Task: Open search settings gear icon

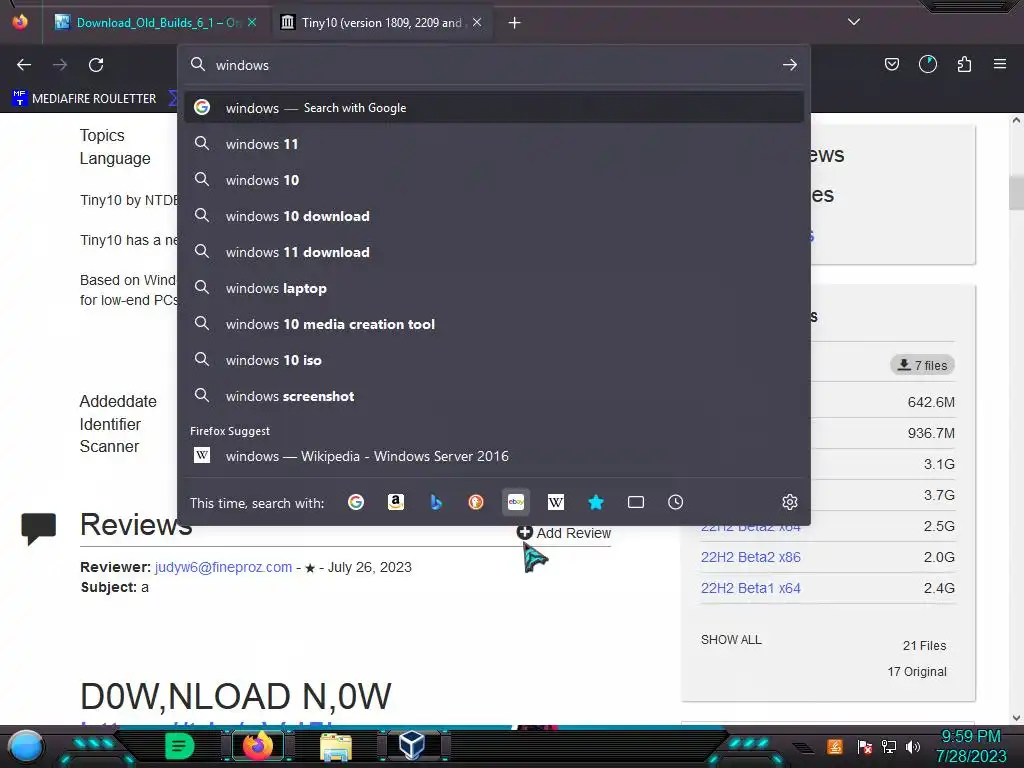Action: click(x=790, y=502)
